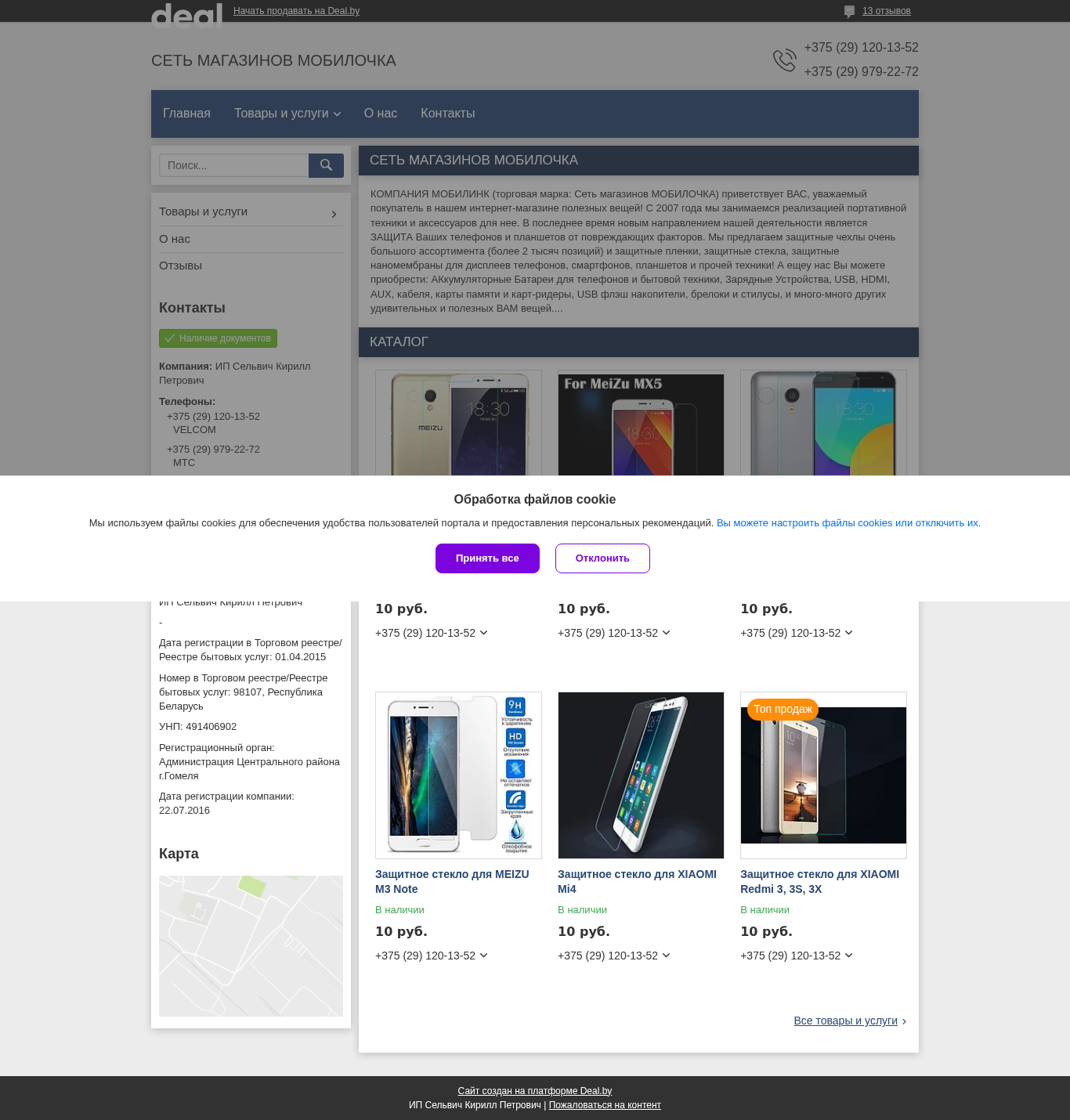Open MEIZU M3 Note product image
Screen dimensions: 1070x1120
click(x=458, y=775)
